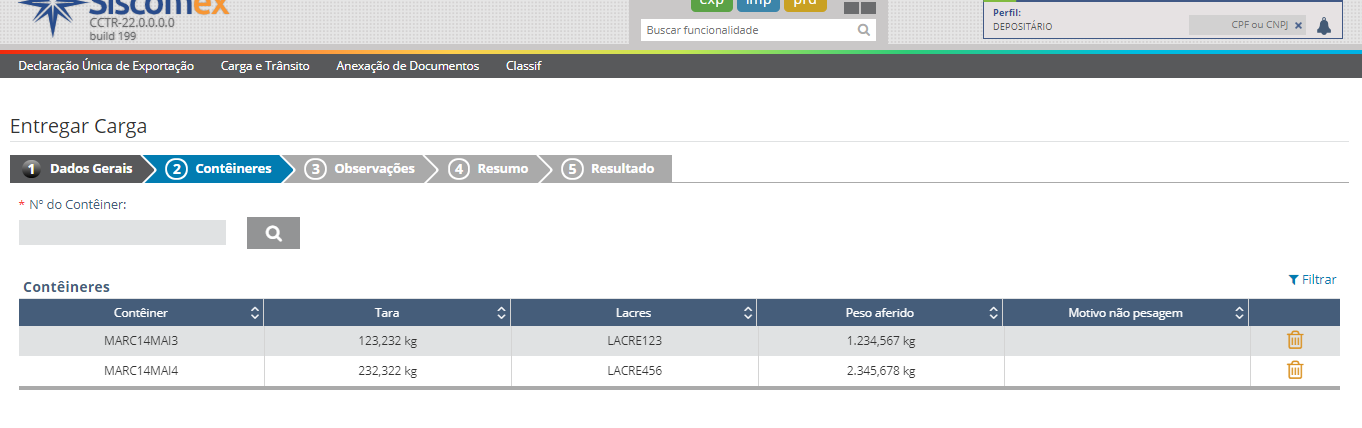Viewport: 1362px width, 428px height.
Task: Sort table by Lacres column arrows
Action: click(748, 313)
